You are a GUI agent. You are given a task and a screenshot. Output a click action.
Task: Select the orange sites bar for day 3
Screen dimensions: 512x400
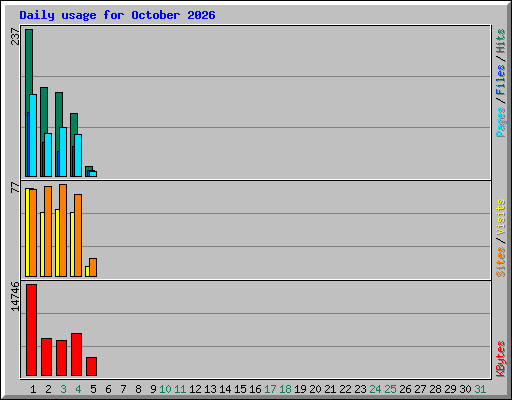click(63, 230)
